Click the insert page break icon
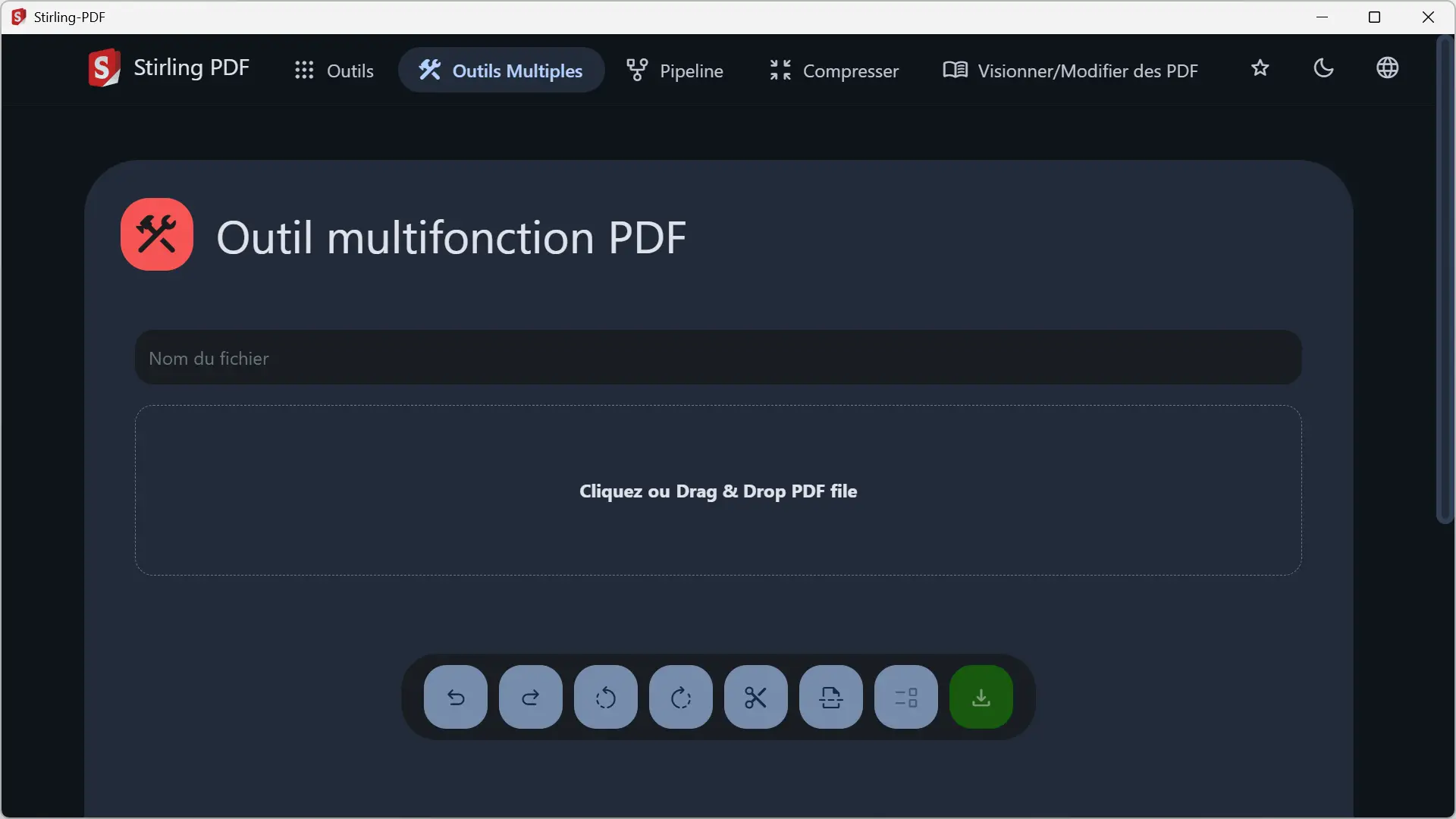The image size is (1456, 819). pos(831,697)
